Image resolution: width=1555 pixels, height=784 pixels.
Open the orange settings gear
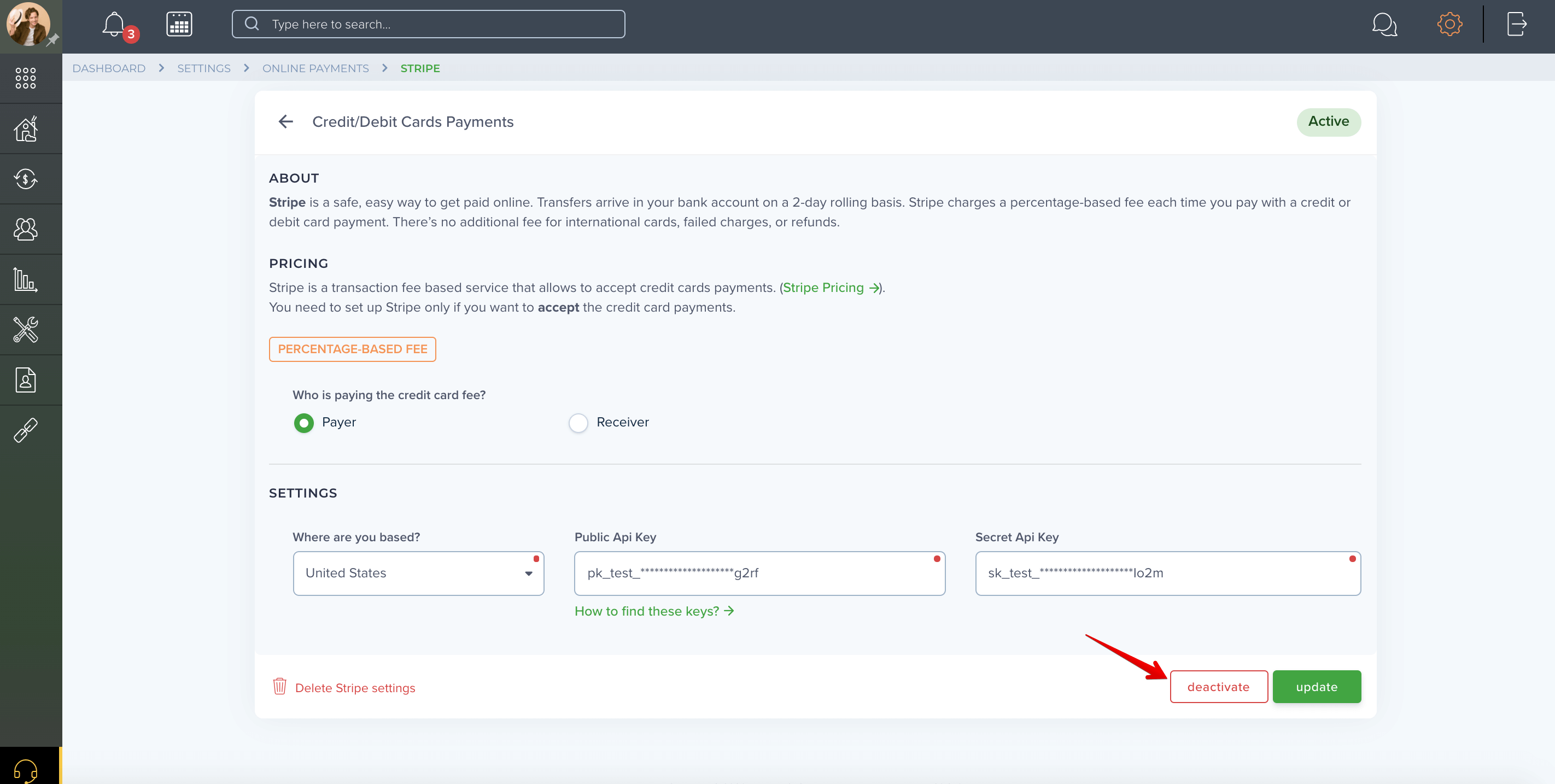1449,24
